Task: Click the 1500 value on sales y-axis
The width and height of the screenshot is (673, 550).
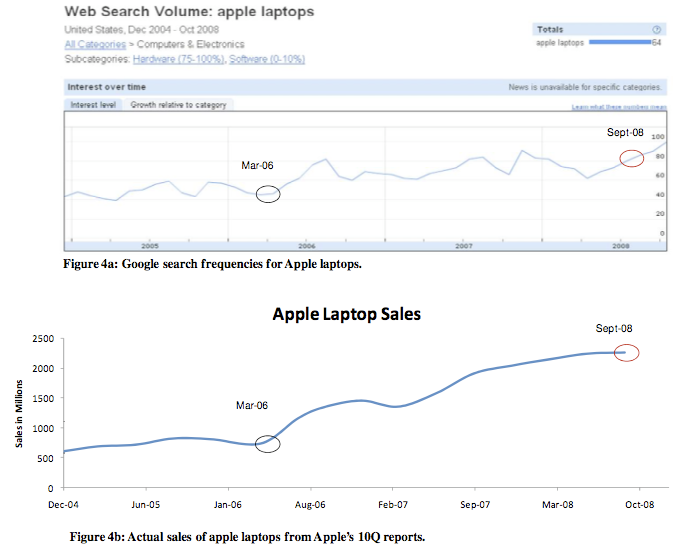Action: click(43, 398)
